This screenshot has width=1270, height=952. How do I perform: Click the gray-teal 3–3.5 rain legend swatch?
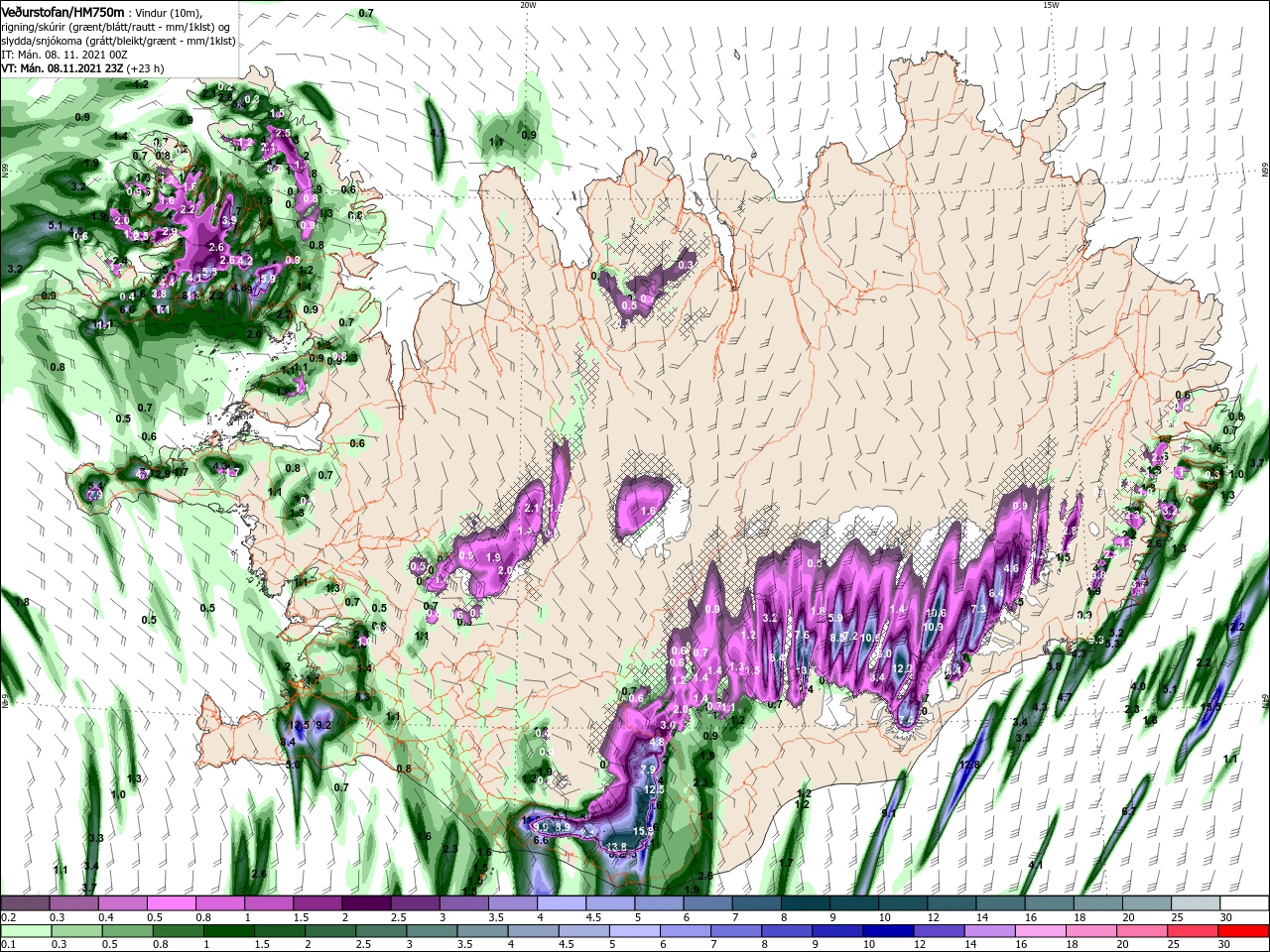(434, 930)
